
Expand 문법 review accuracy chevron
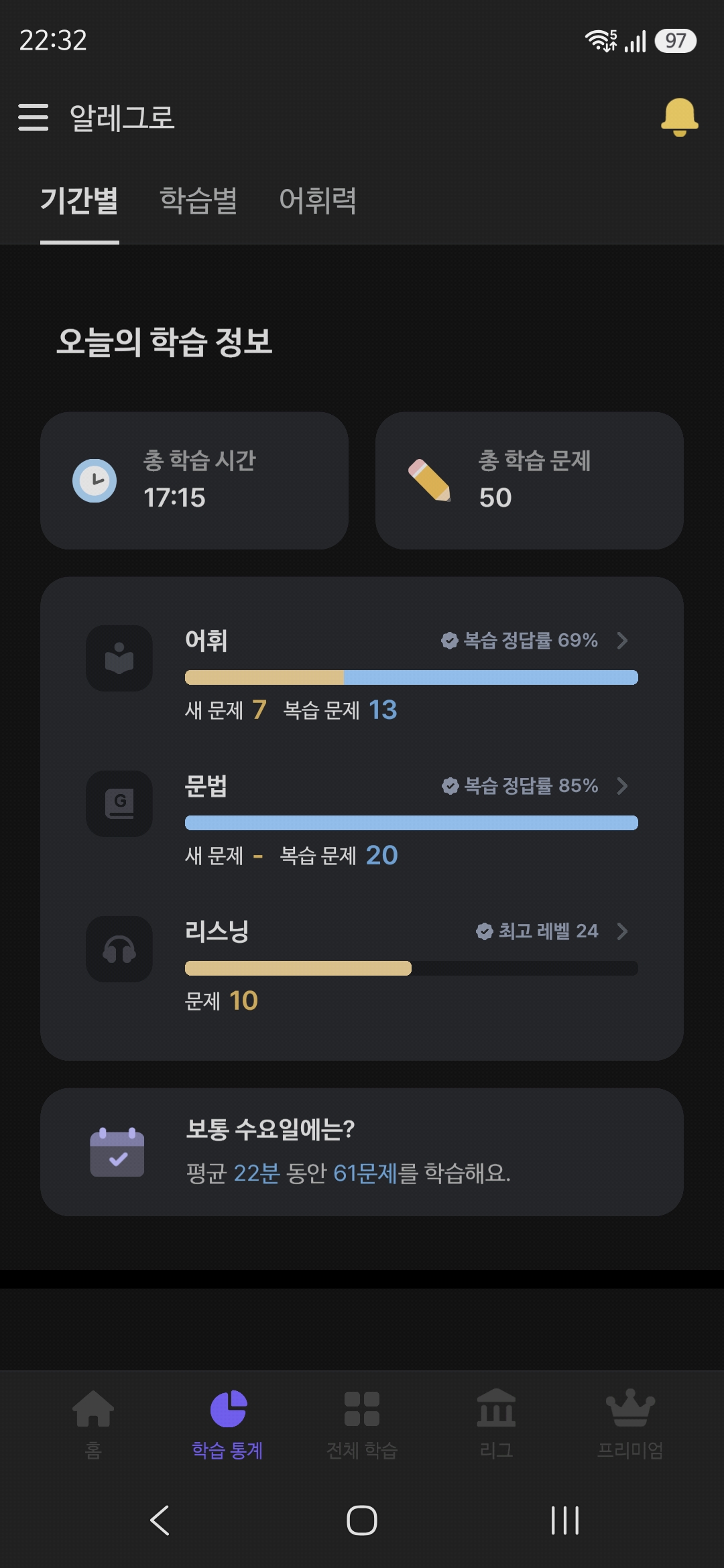(622, 785)
